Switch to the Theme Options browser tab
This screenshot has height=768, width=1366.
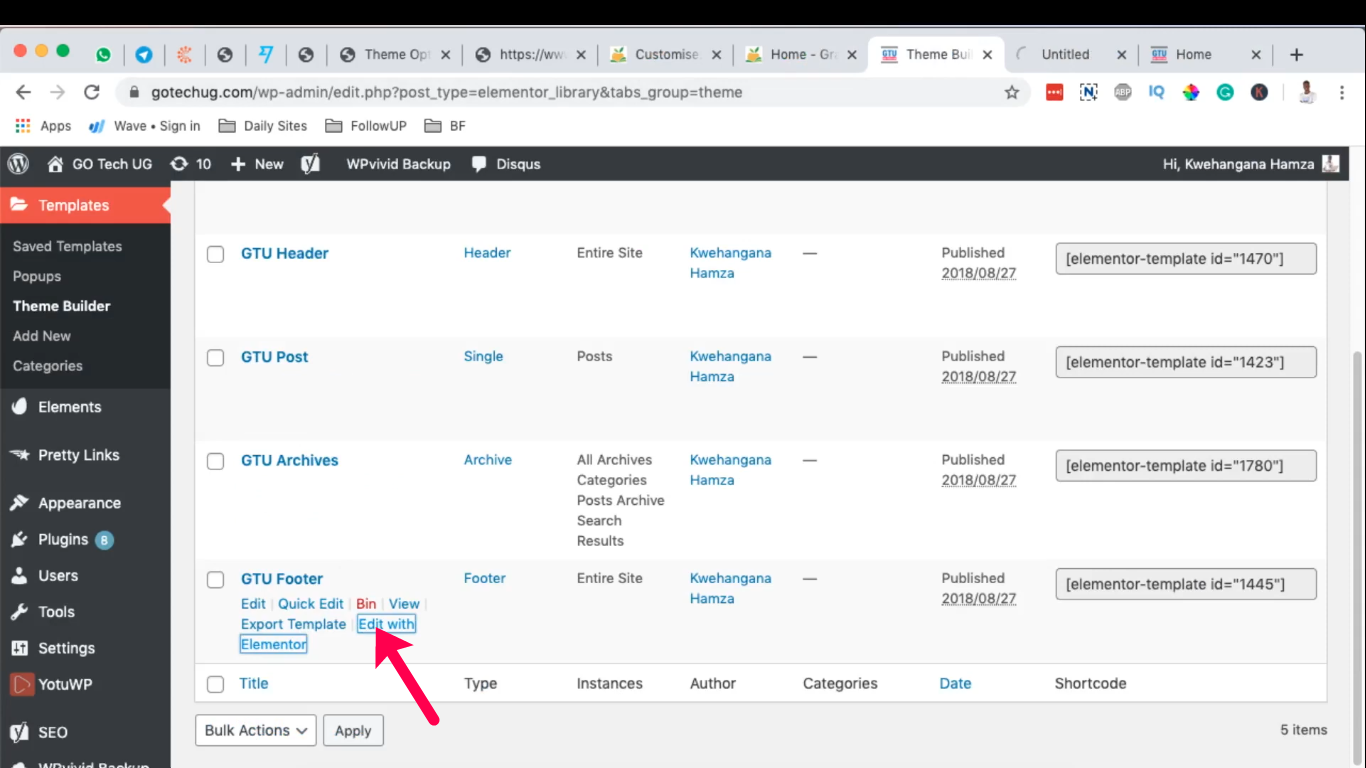pyautogui.click(x=396, y=54)
